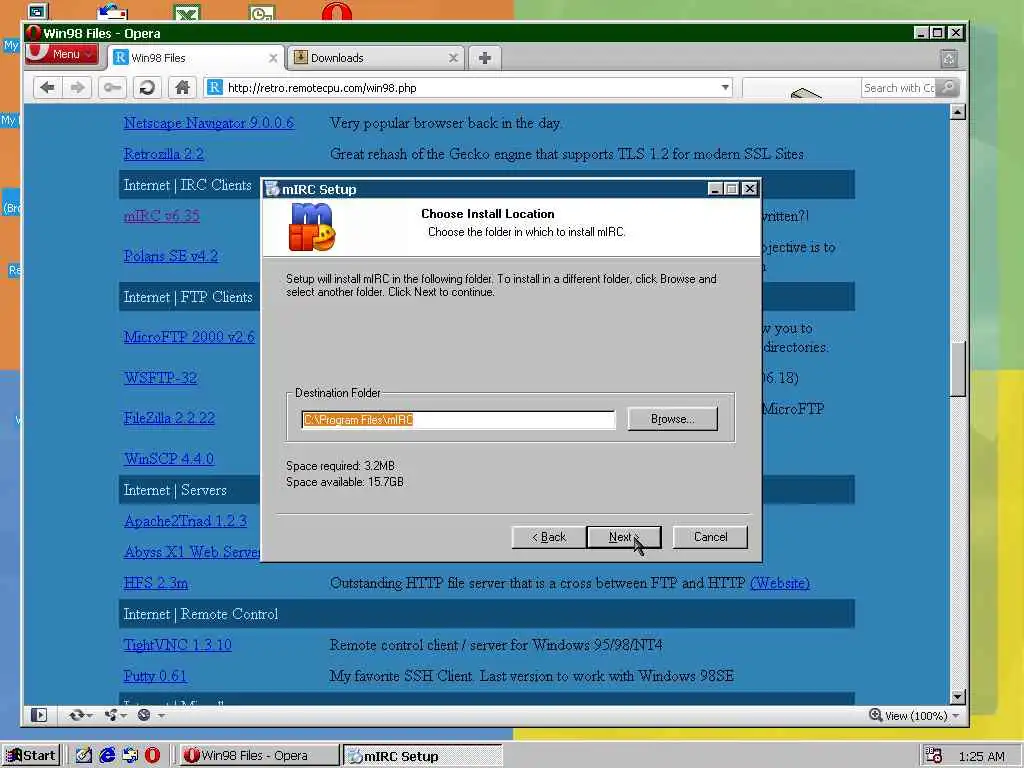Close the Win98 Files tab

(x=273, y=58)
